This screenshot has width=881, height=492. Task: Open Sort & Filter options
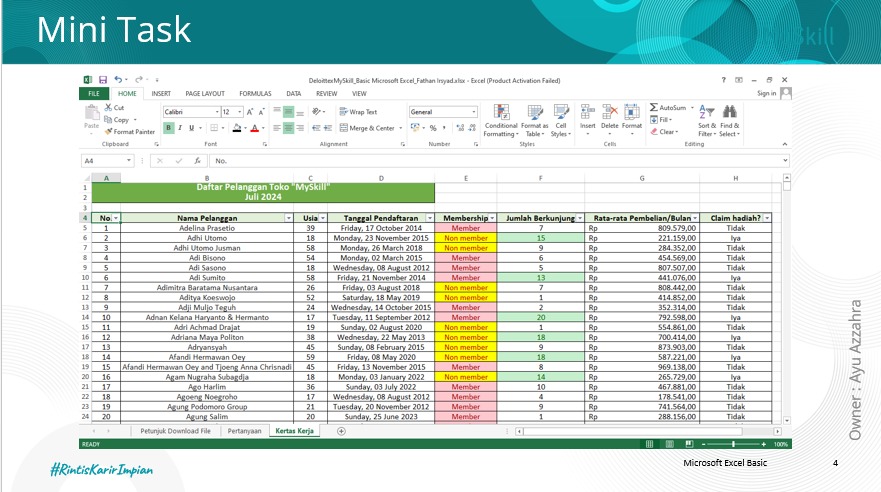(707, 120)
